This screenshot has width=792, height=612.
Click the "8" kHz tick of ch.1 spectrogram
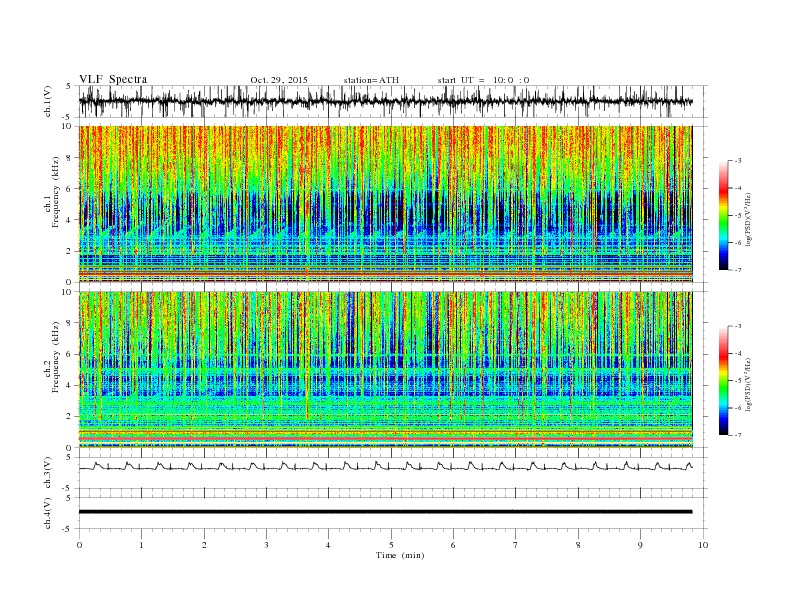tap(69, 158)
